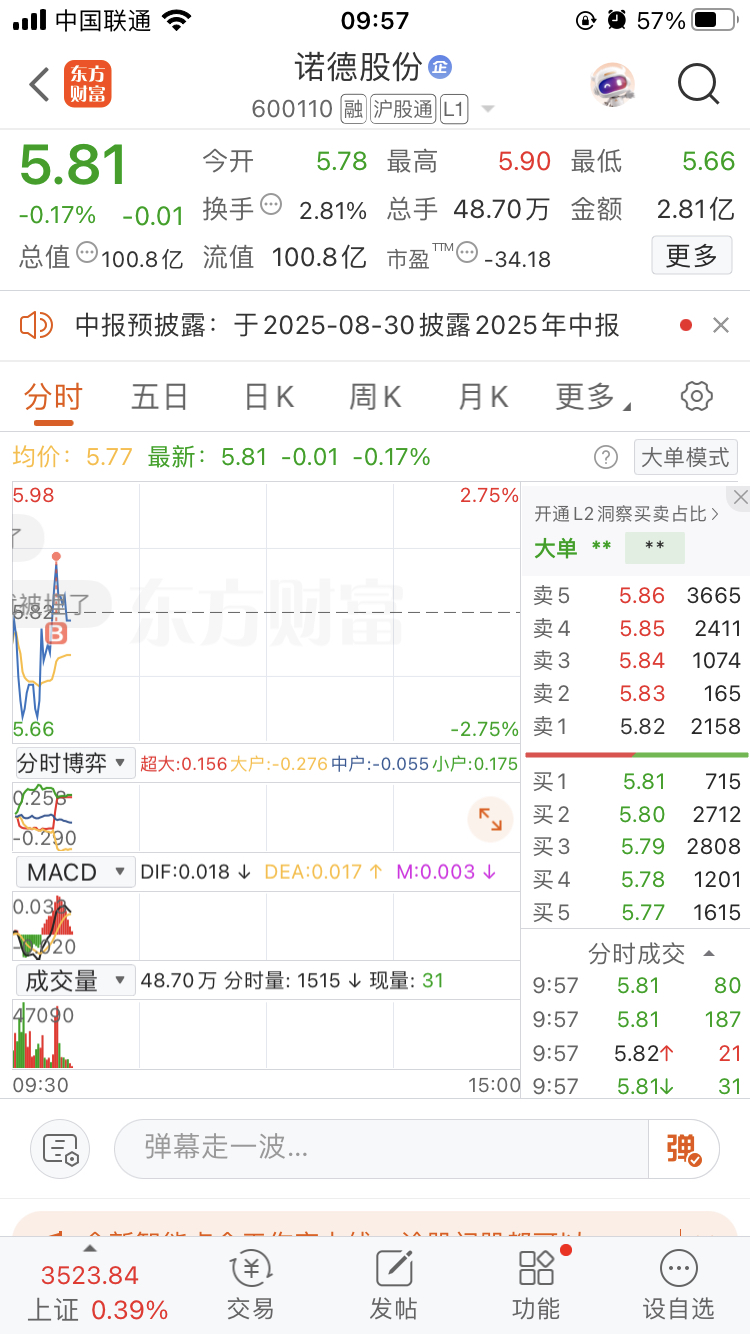Screen dimensions: 750x1334
Task: Tap the 均价 5.77 label
Action: 73,458
